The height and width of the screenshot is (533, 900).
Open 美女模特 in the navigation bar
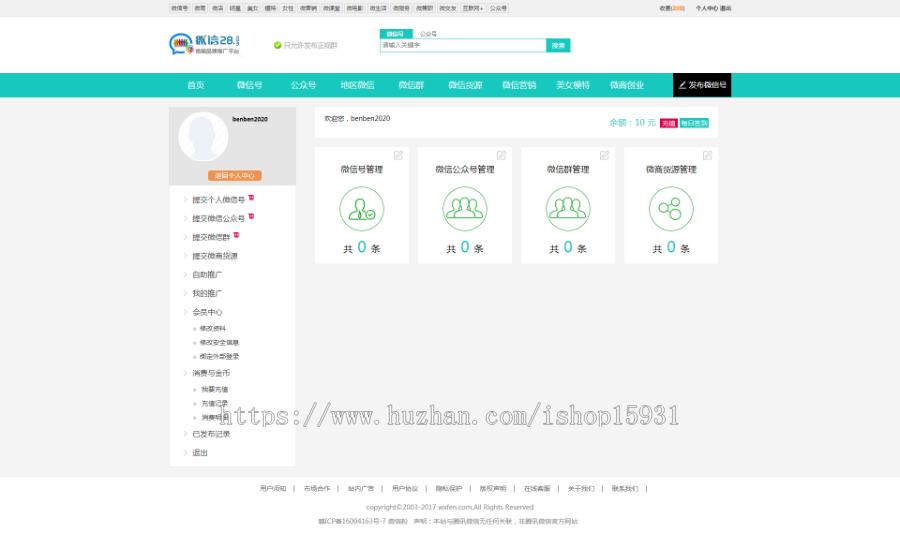(x=573, y=85)
